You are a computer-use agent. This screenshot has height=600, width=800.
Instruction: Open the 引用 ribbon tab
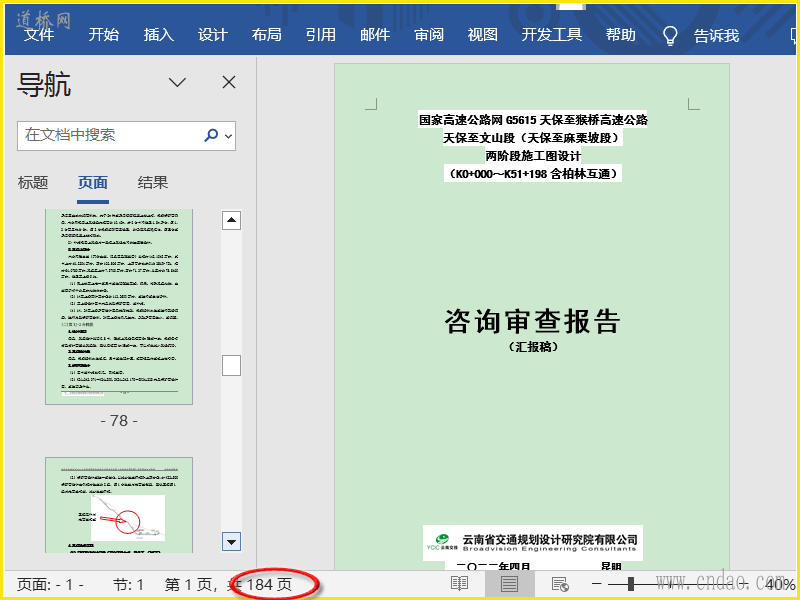coord(321,35)
